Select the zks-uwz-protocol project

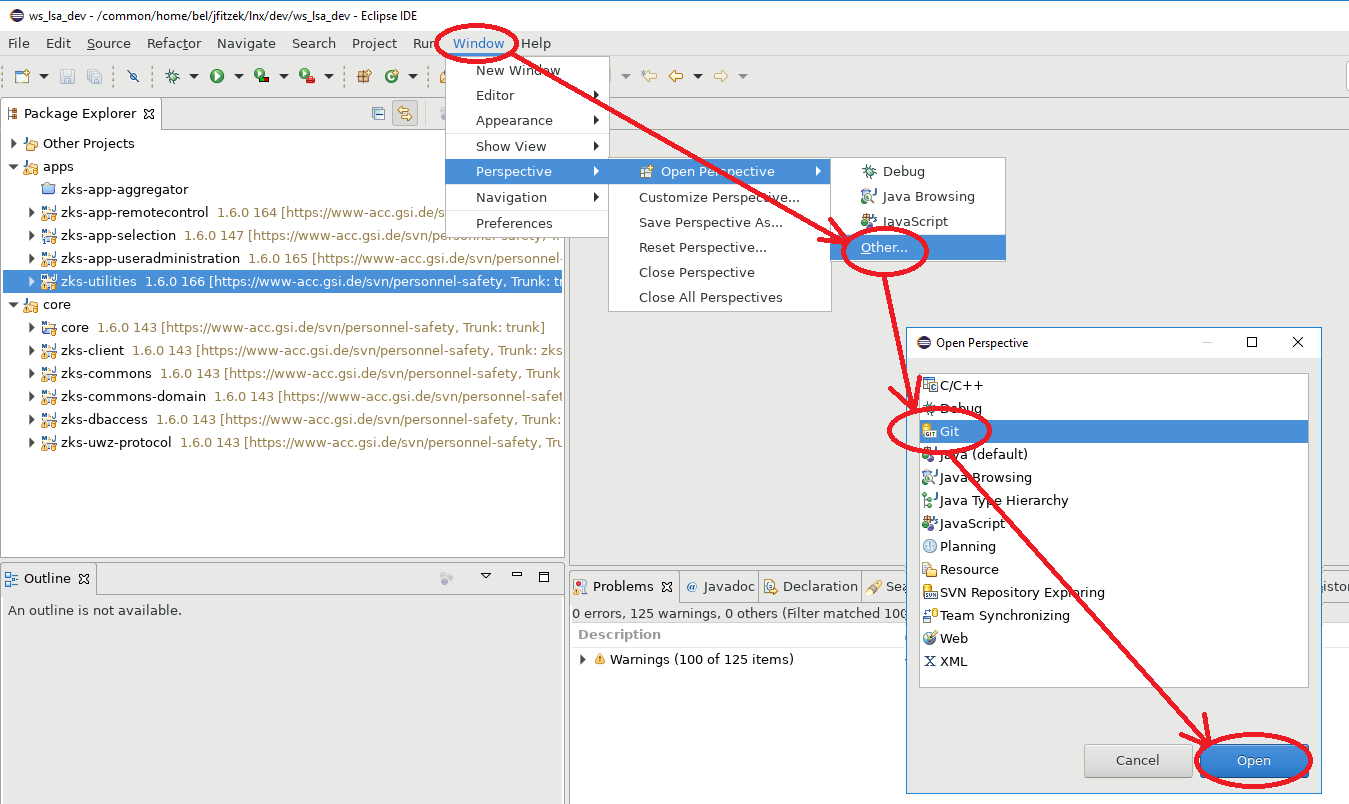116,443
